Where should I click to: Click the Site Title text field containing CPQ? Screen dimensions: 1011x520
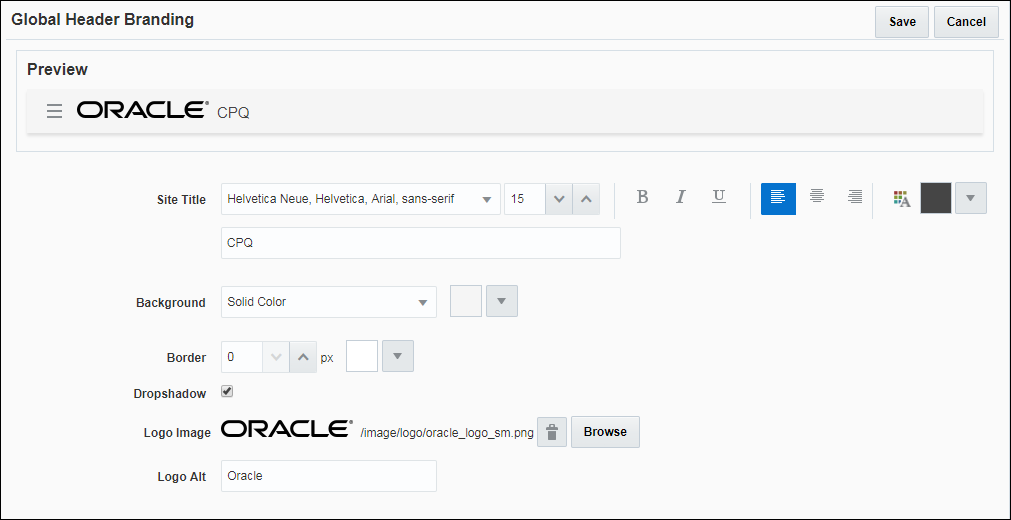(421, 243)
